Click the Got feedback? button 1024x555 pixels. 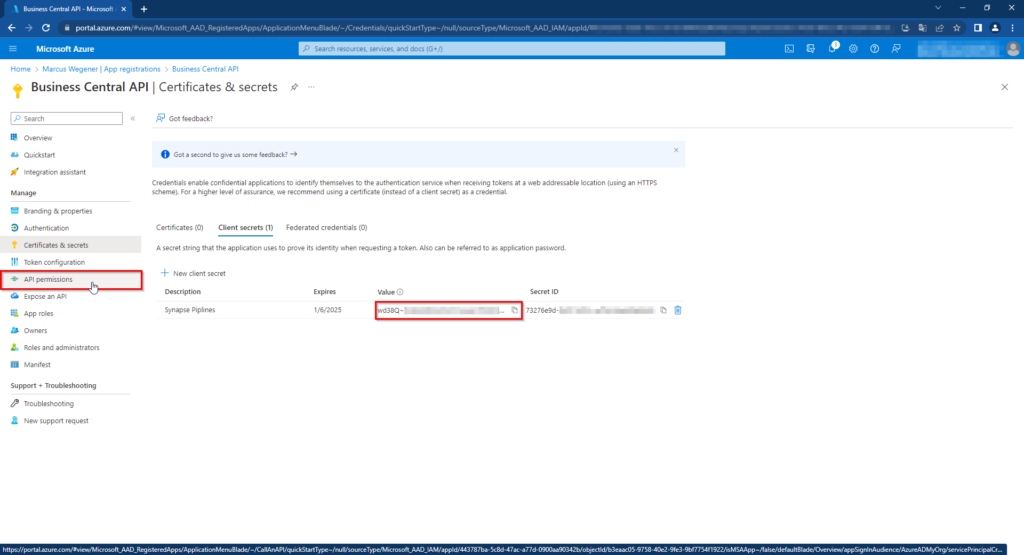[x=185, y=118]
